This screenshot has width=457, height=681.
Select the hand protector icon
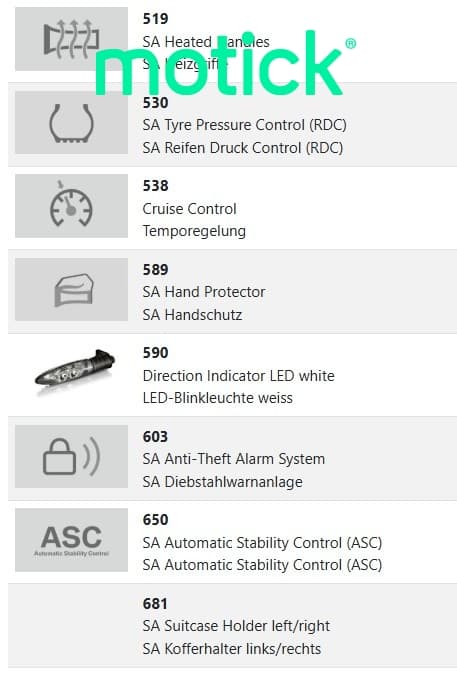click(x=71, y=289)
